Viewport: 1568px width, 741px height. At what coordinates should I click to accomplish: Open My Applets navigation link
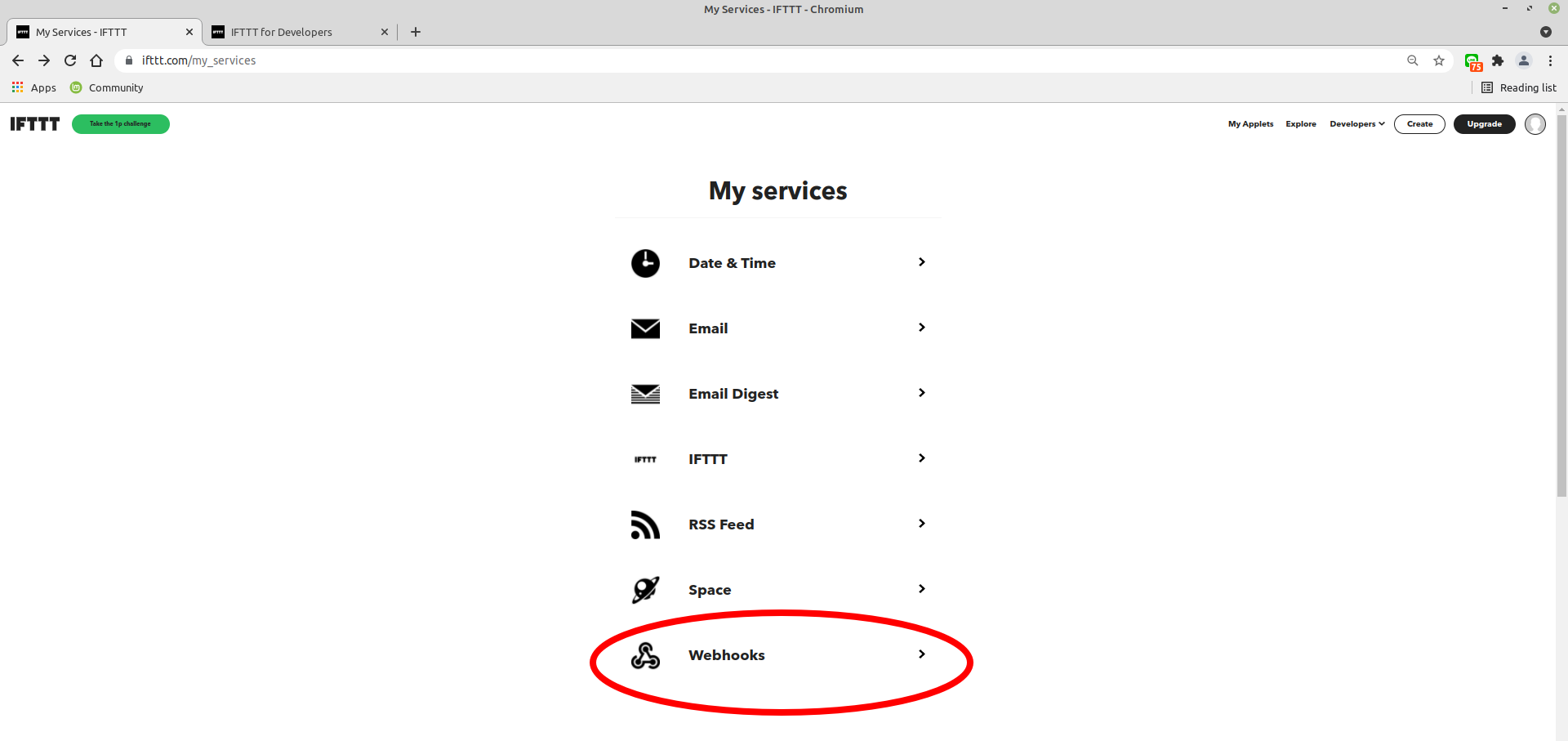click(x=1250, y=124)
